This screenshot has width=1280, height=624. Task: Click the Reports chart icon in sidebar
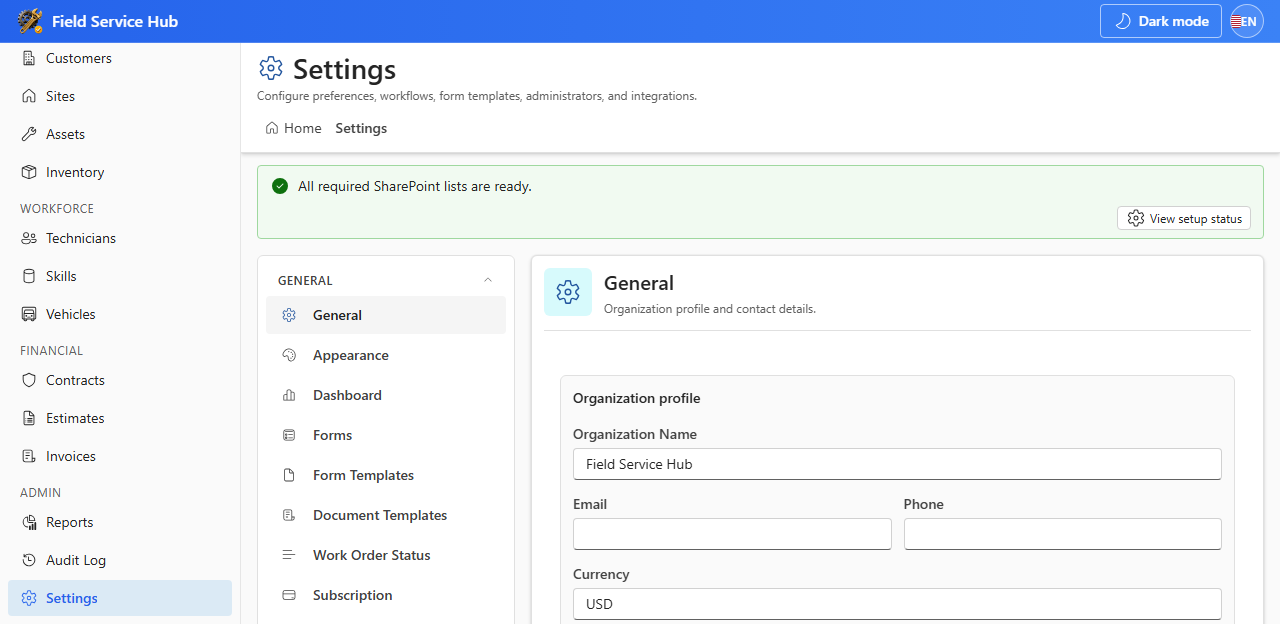[x=29, y=522]
